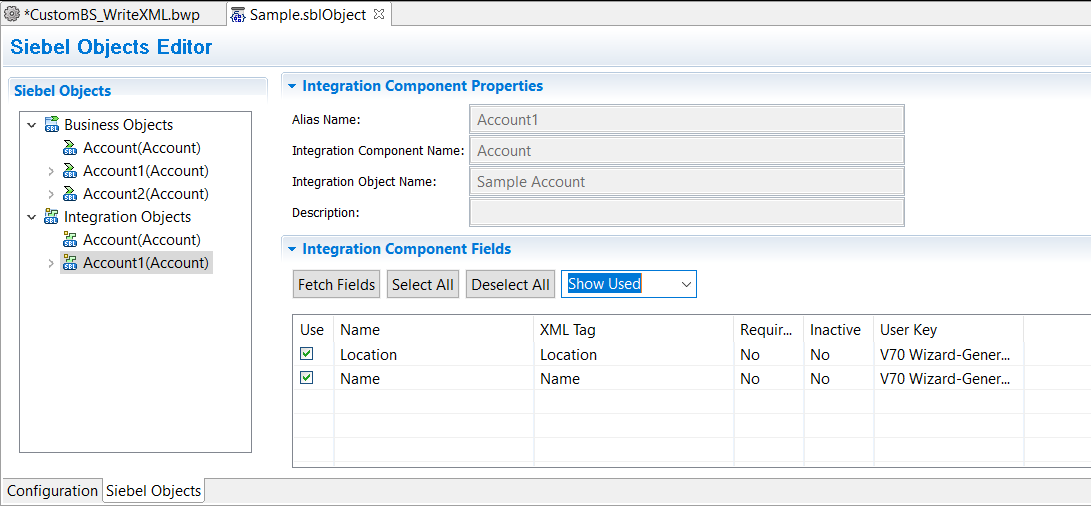Click the Business Objects tree label
Screen dimensions: 1091x506
coord(118,125)
